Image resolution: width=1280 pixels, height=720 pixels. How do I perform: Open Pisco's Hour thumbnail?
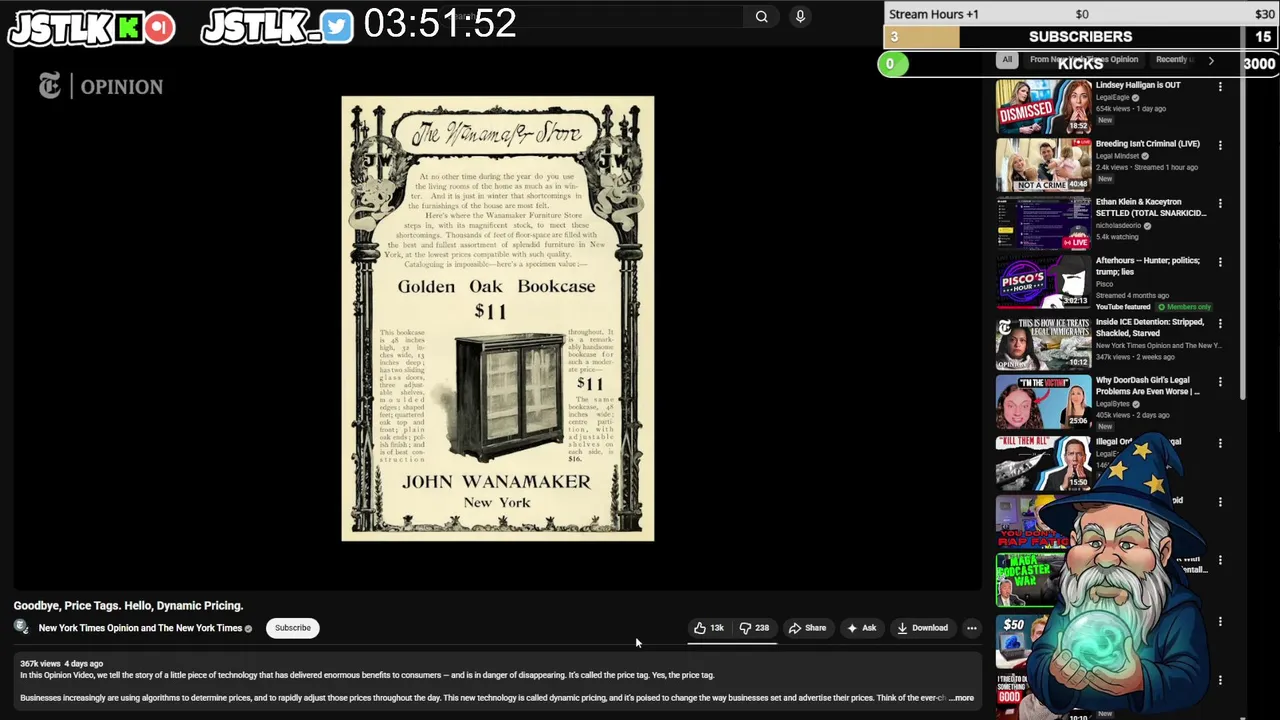[x=1043, y=282]
